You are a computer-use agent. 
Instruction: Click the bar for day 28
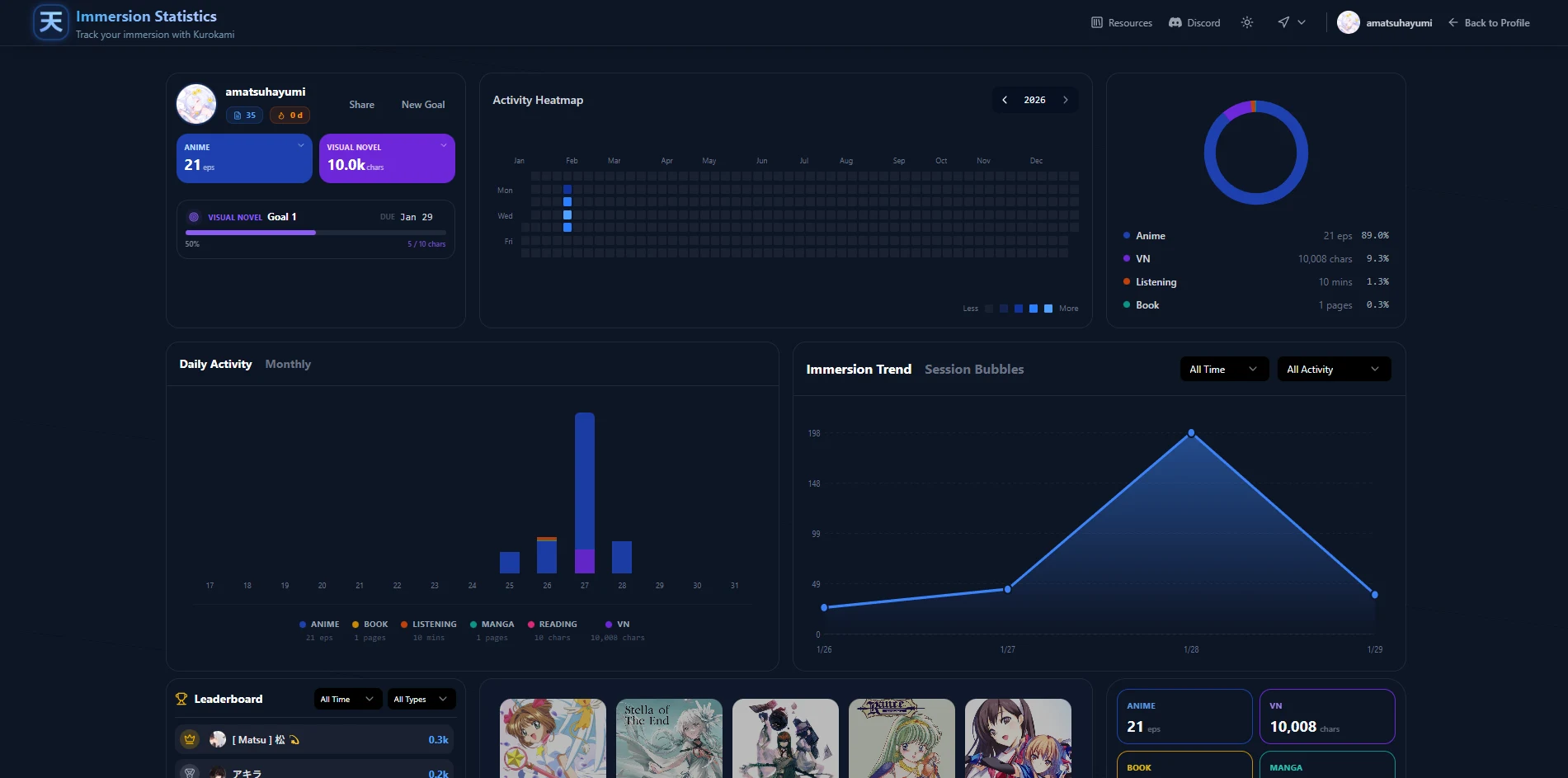click(x=622, y=557)
